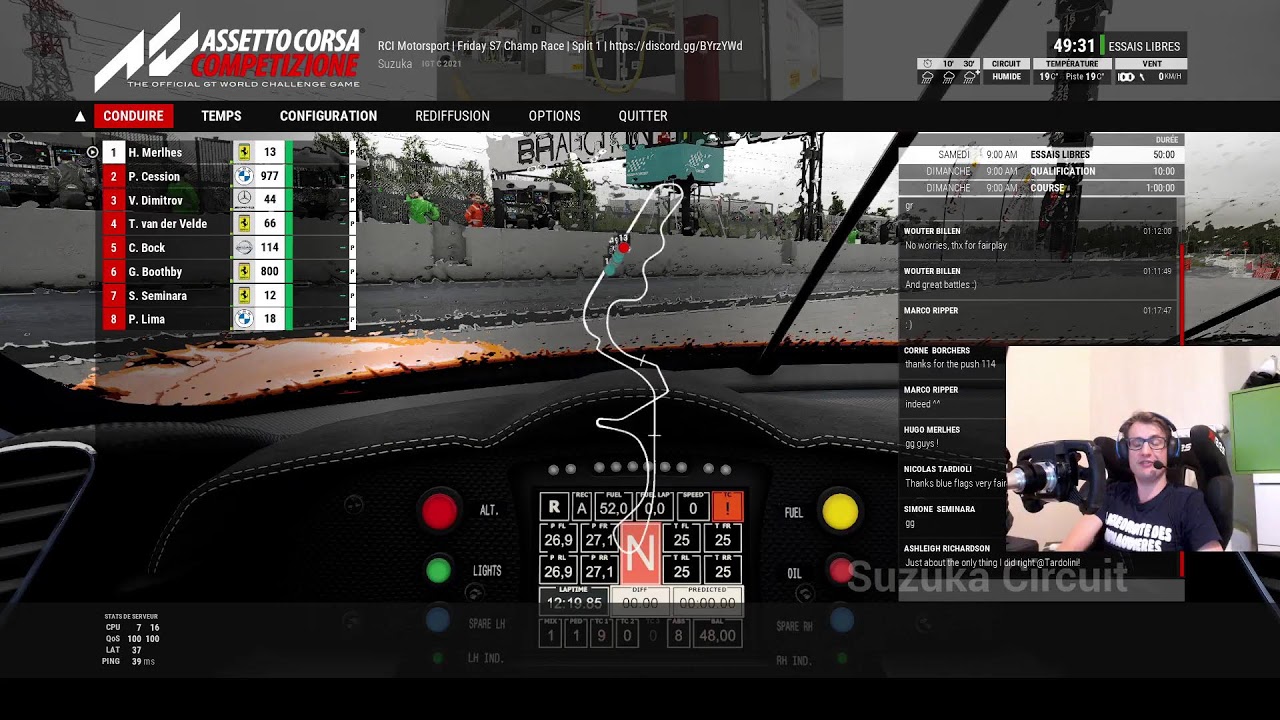Click the Piste 19°C temperature readout
The height and width of the screenshot is (720, 1280).
pyautogui.click(x=1084, y=77)
